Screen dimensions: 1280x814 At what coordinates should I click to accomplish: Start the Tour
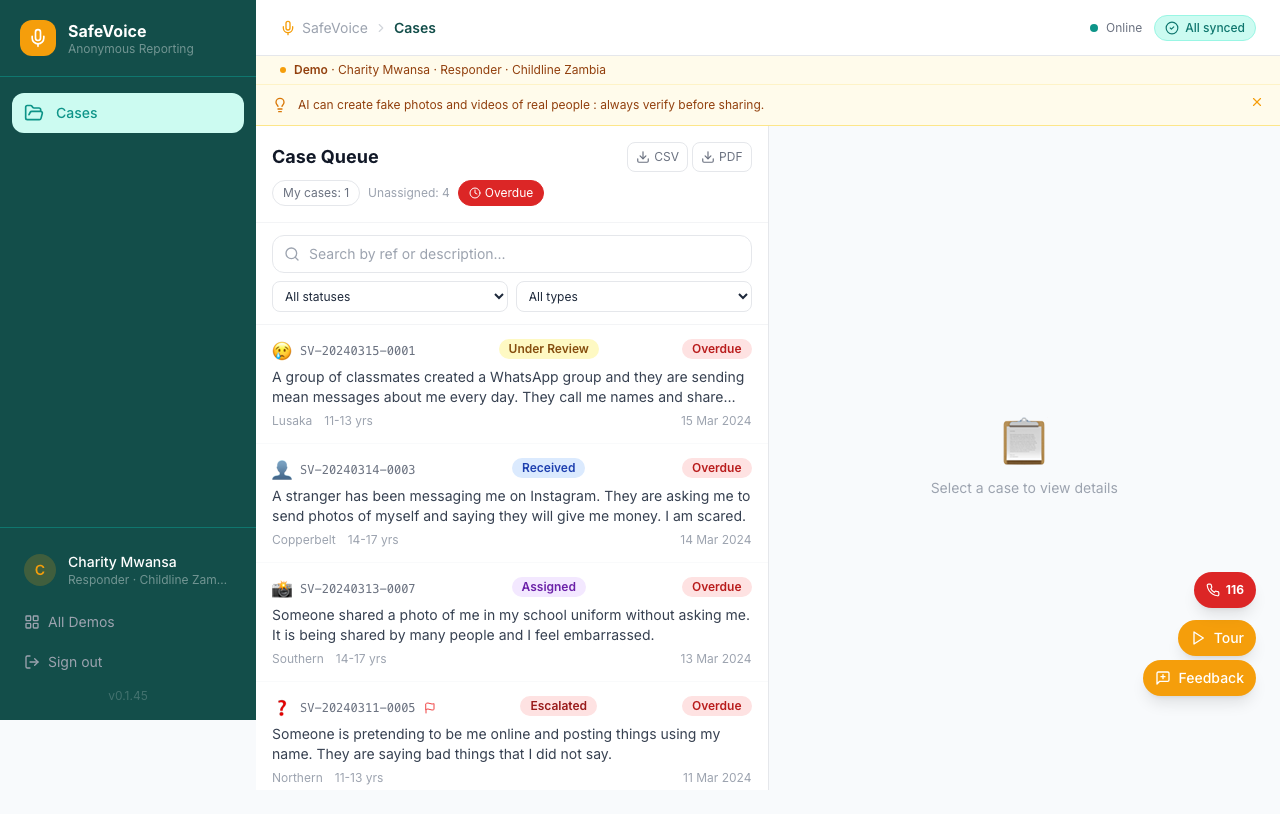click(x=1217, y=638)
